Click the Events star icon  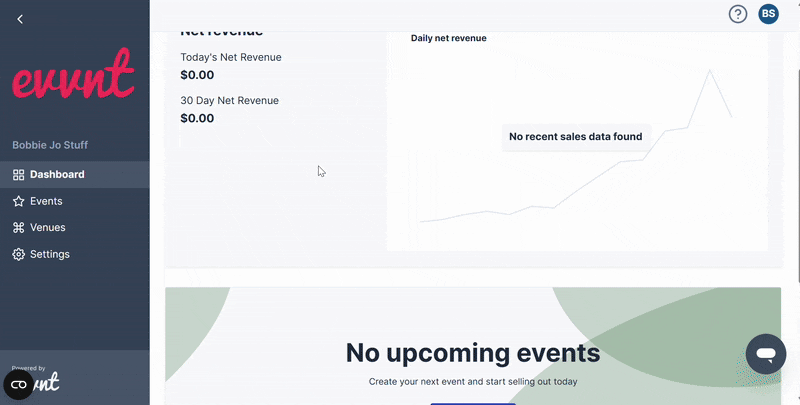click(x=18, y=201)
